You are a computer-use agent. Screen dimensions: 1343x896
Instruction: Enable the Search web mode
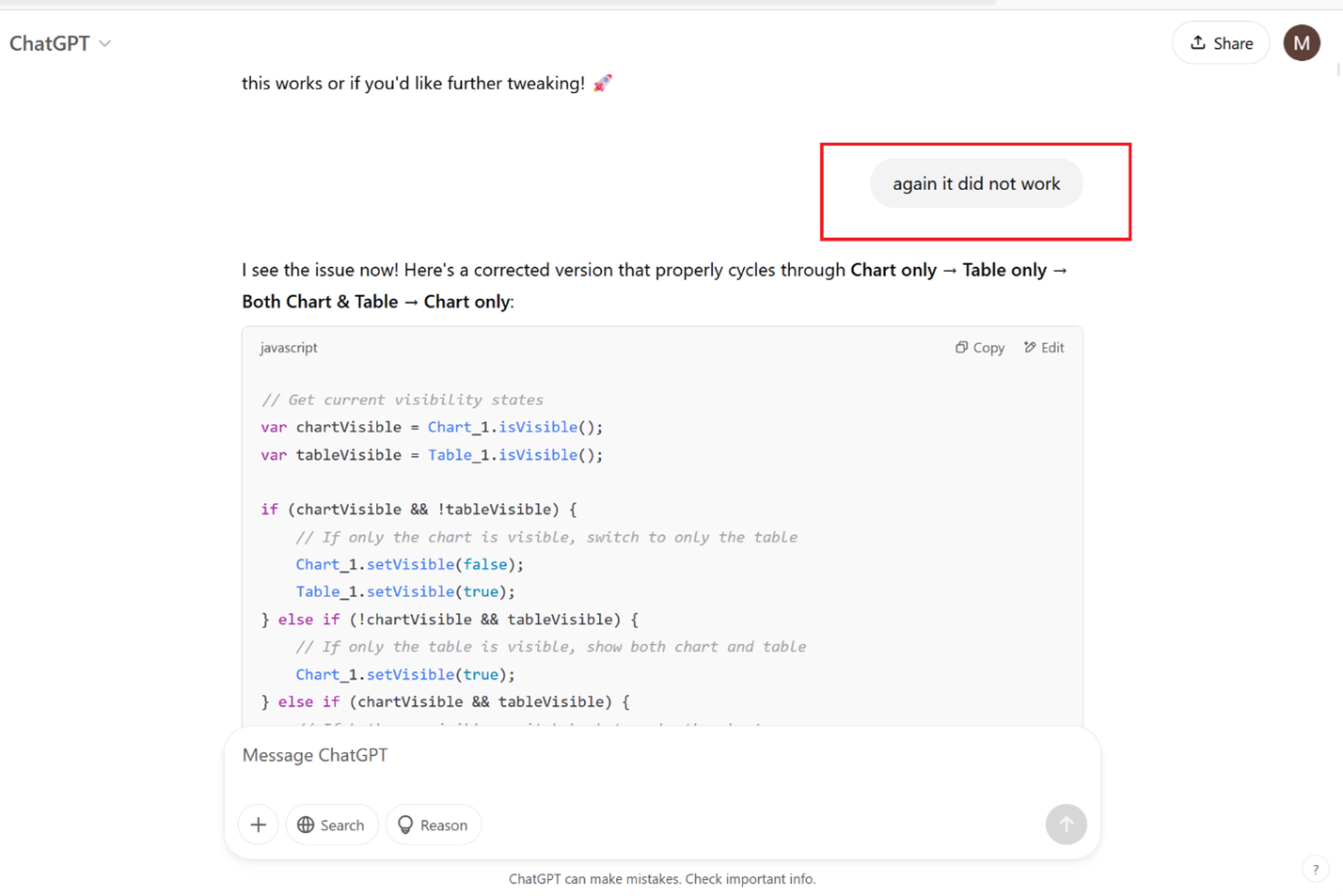(332, 825)
